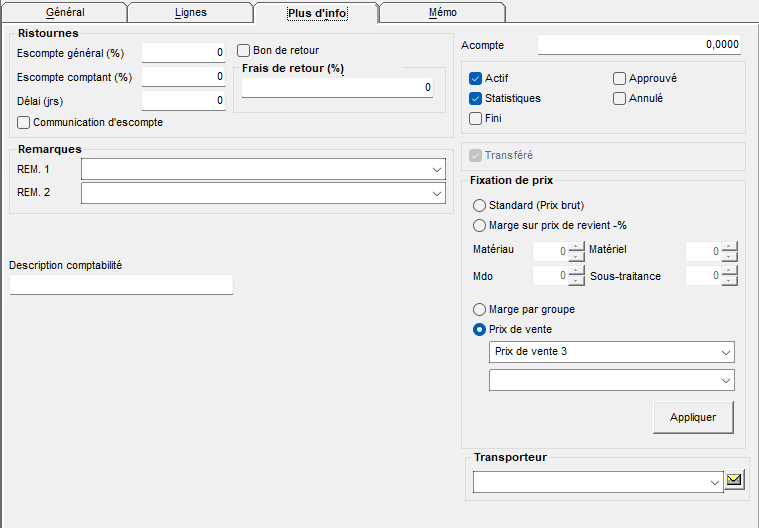Click the Sous-traitance value field

[x=703, y=275]
